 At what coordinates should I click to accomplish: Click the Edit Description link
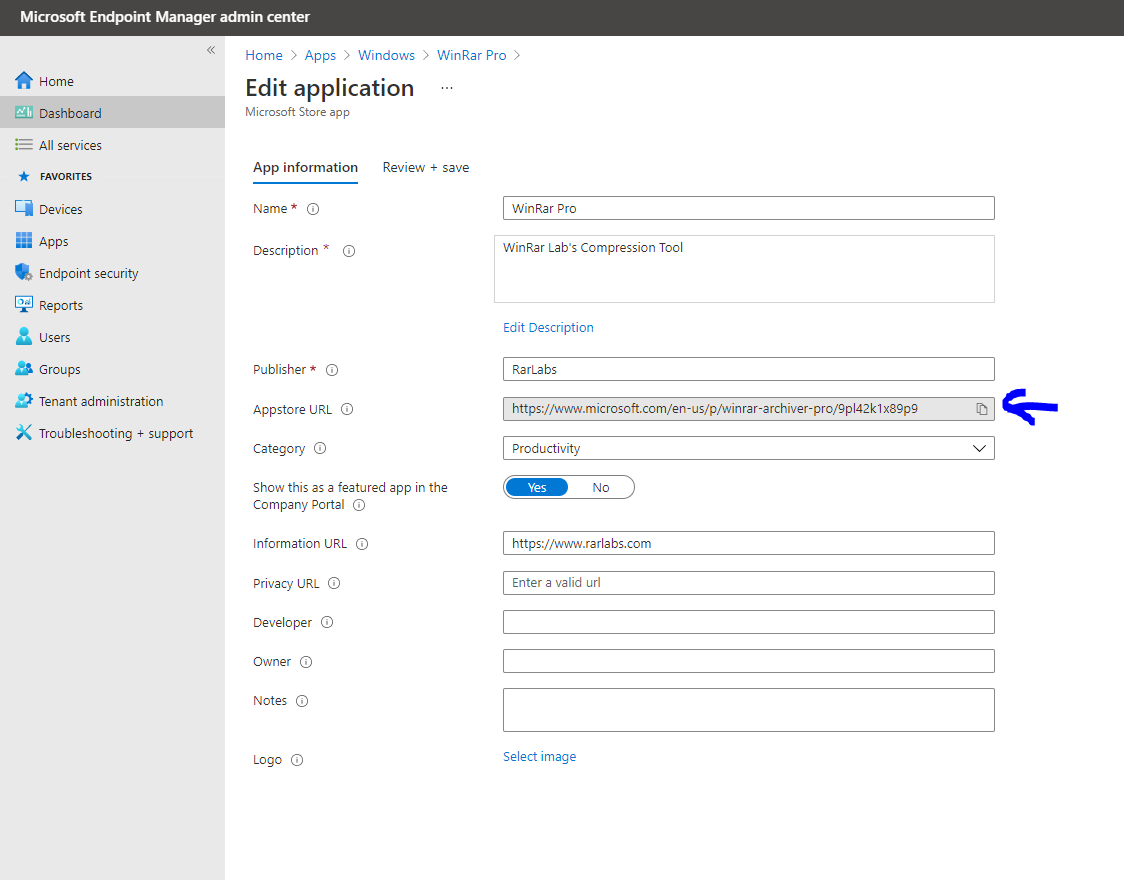click(x=548, y=327)
